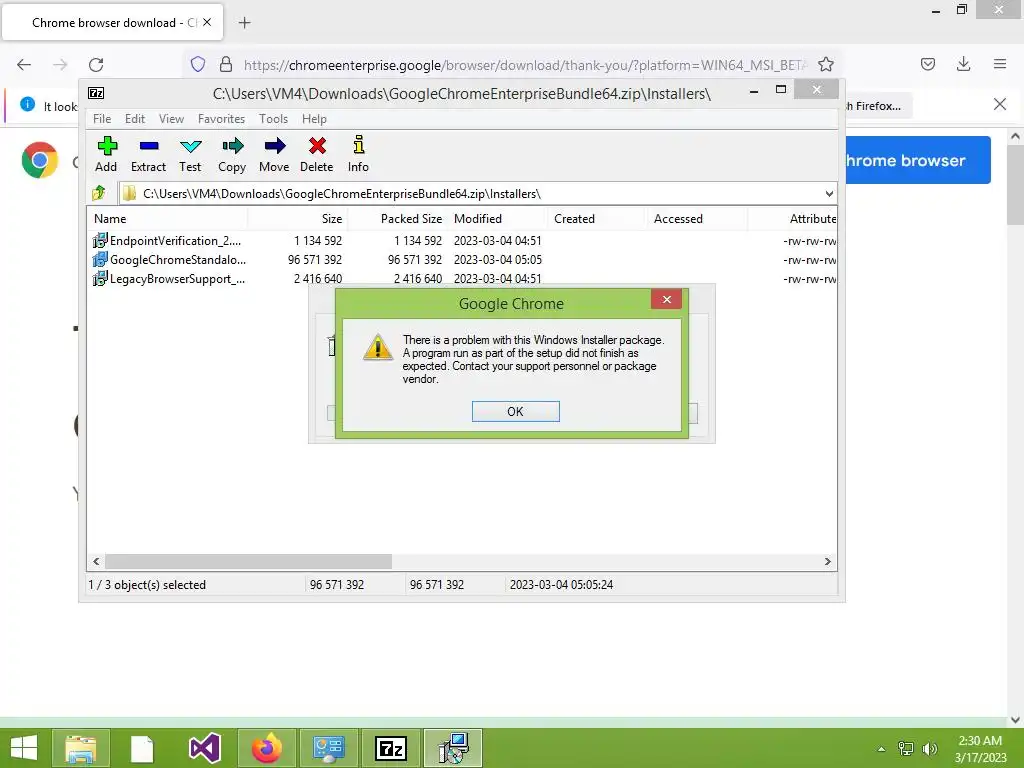The width and height of the screenshot is (1024, 768).
Task: Click the 7z logo in title bar
Action: pyautogui.click(x=96, y=93)
